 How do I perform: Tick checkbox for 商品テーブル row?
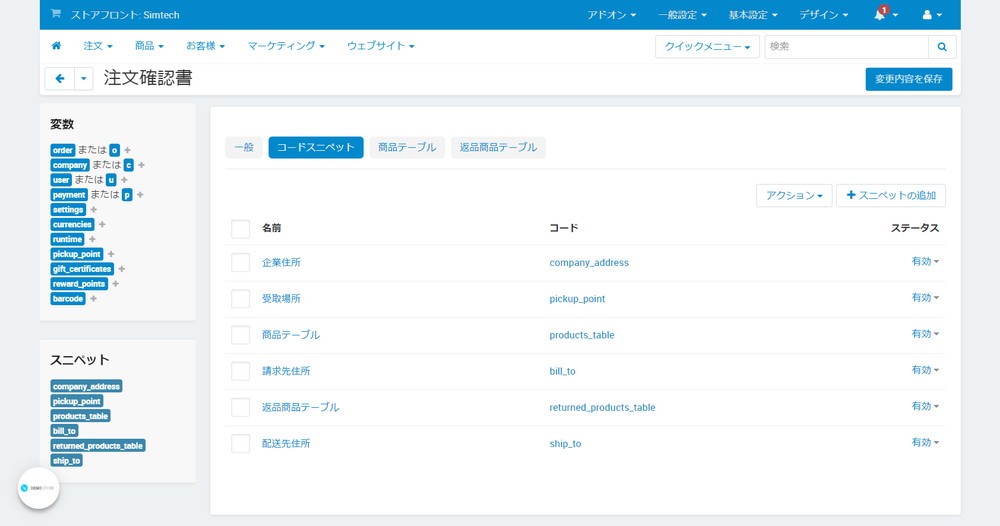(240, 335)
